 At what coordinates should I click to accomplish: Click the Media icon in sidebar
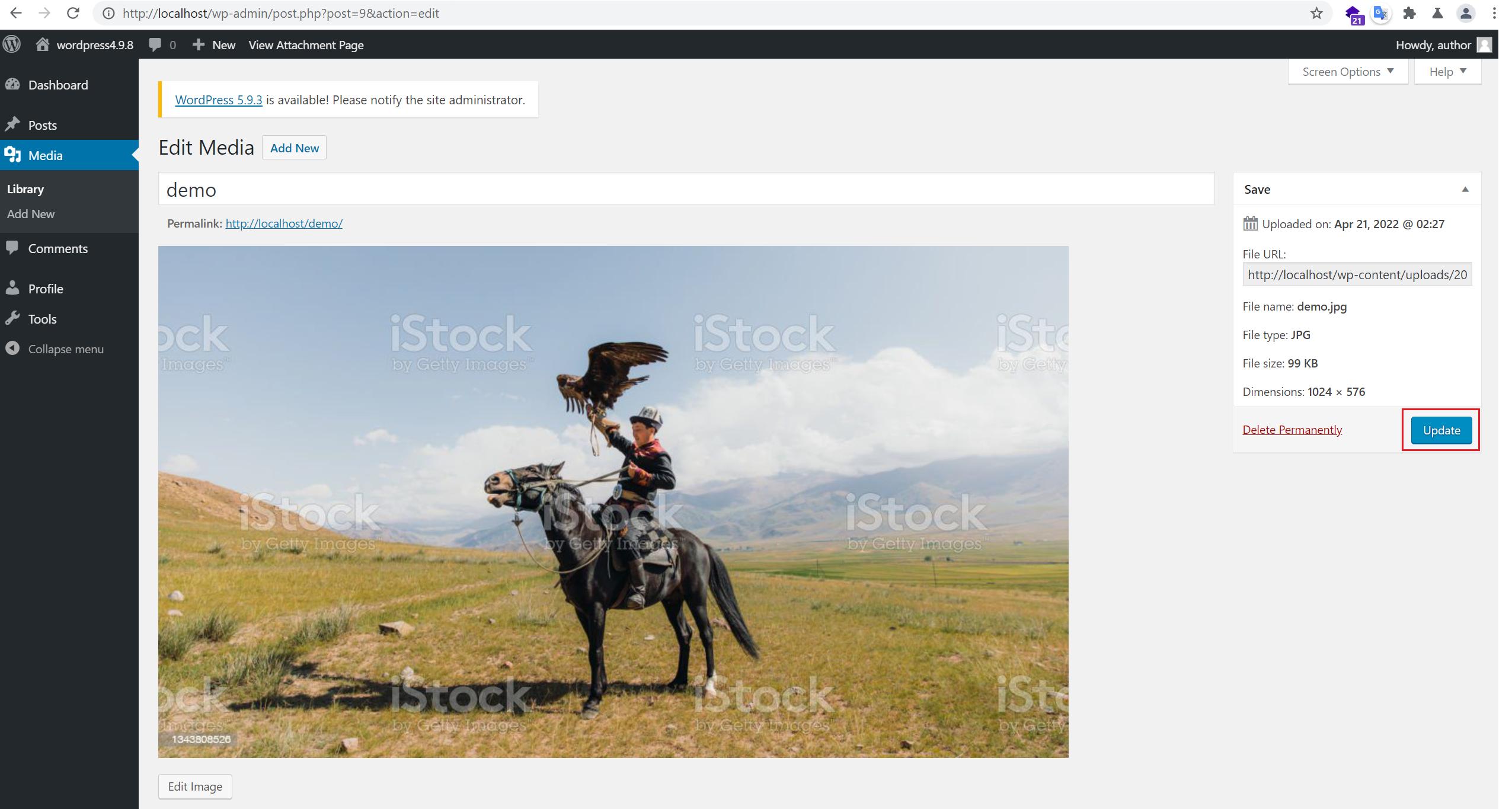[x=12, y=155]
